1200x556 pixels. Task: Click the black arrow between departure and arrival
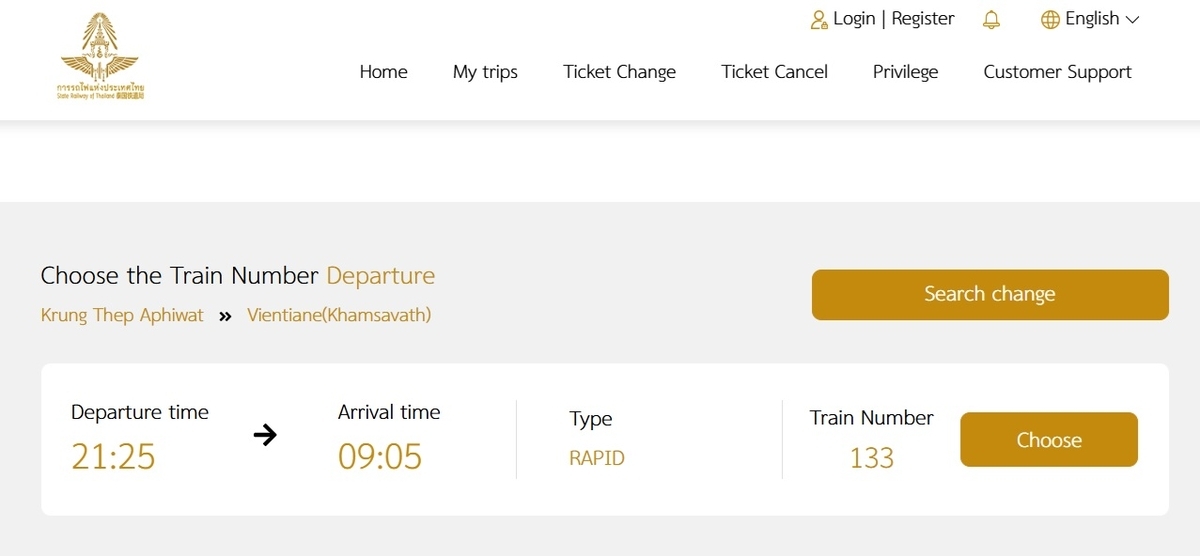(x=265, y=435)
